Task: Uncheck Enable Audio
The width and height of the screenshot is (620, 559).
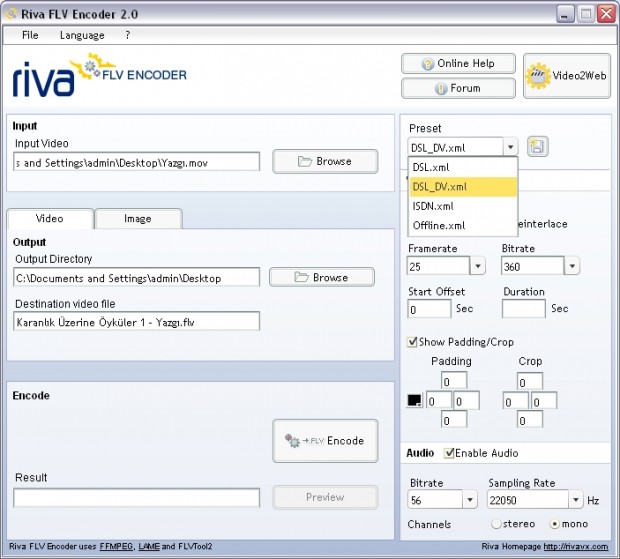Action: 449,453
